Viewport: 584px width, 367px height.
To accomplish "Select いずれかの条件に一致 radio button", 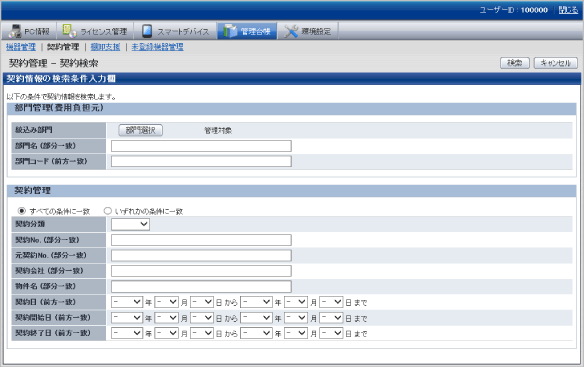I will coord(108,211).
